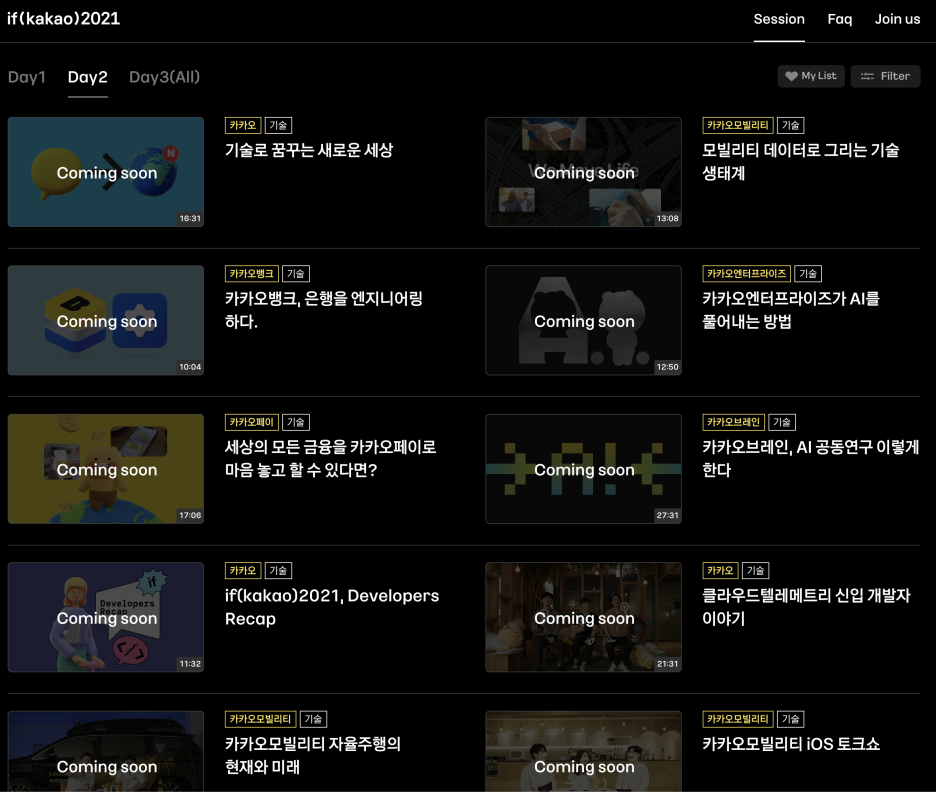Click 카카오모빌리티 tag on iOS 토크쇼 session
Viewport: 936px width, 792px height.
(738, 719)
